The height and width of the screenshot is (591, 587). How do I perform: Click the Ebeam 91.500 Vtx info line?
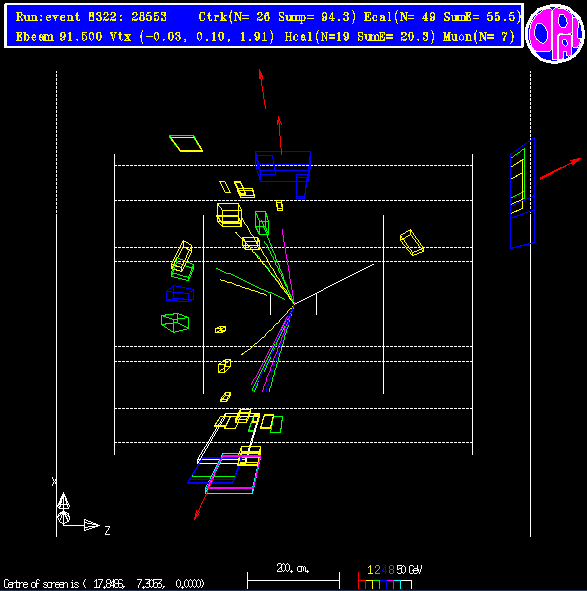[145, 37]
